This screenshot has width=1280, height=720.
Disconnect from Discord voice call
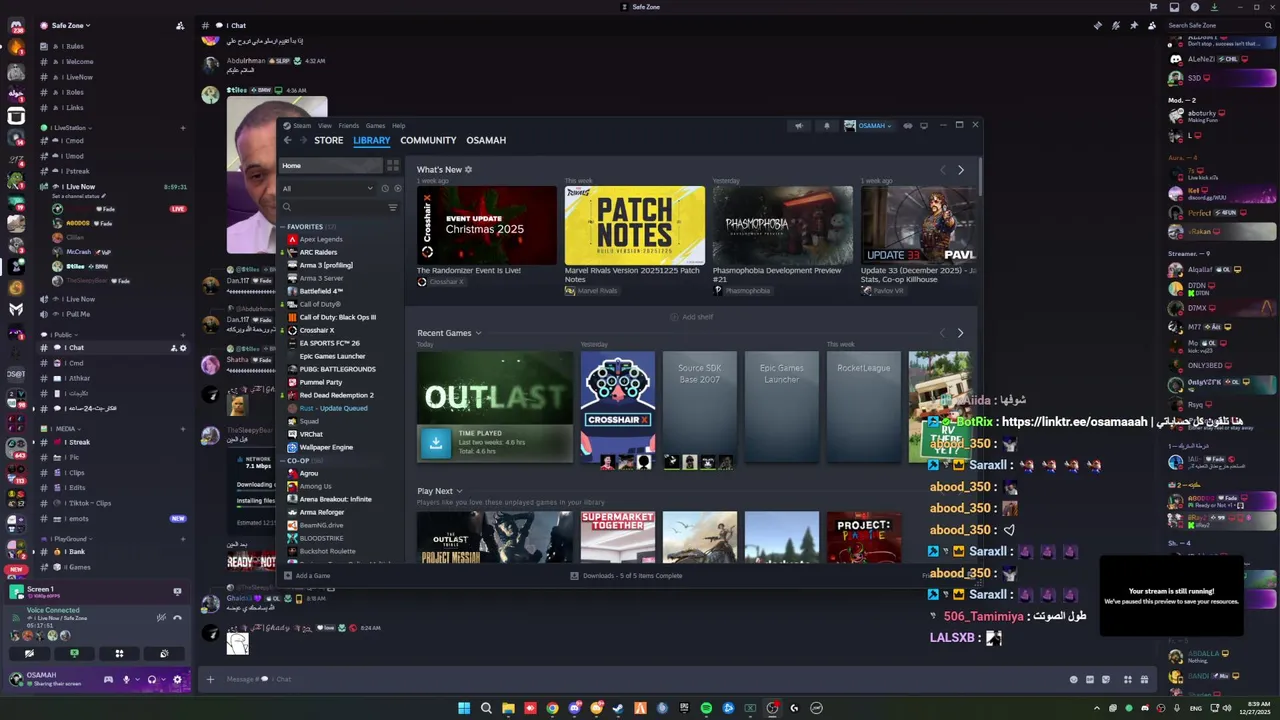(x=177, y=618)
